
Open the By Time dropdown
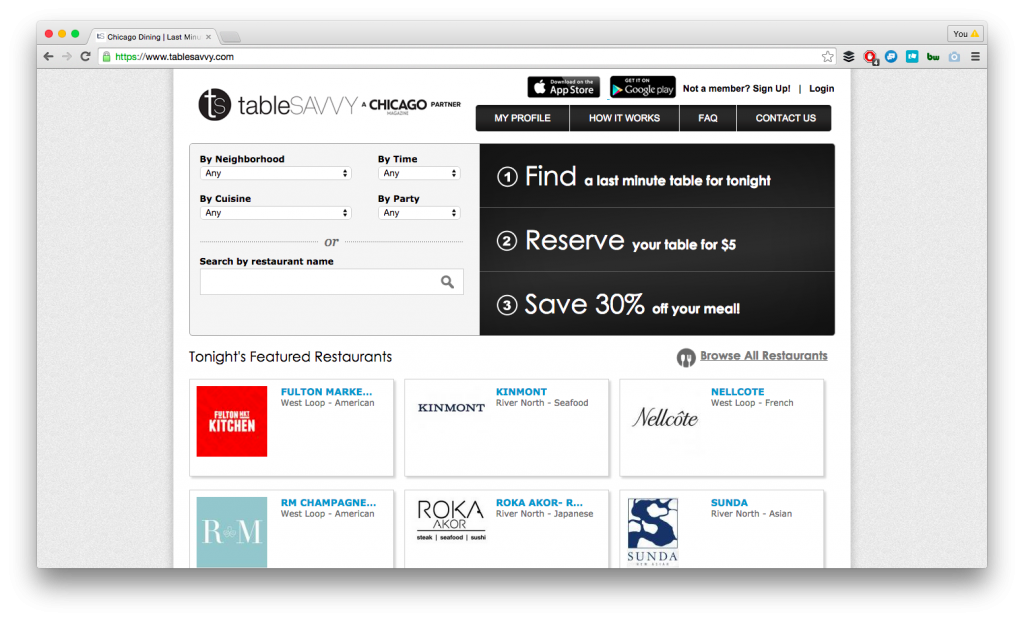[419, 173]
